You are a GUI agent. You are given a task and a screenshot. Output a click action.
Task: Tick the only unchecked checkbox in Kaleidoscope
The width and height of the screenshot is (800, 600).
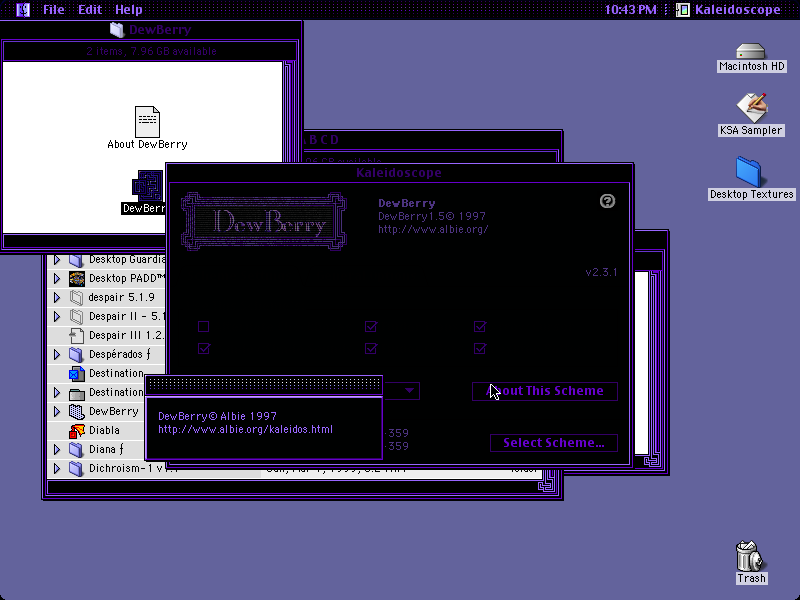pyautogui.click(x=204, y=327)
